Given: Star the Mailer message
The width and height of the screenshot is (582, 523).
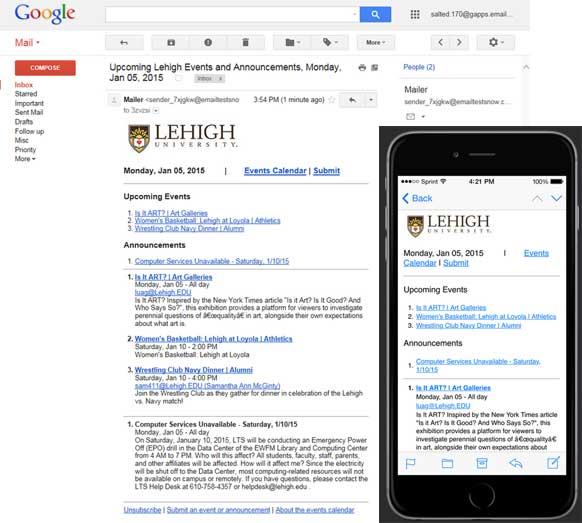Looking at the screenshot, I should pos(332,99).
